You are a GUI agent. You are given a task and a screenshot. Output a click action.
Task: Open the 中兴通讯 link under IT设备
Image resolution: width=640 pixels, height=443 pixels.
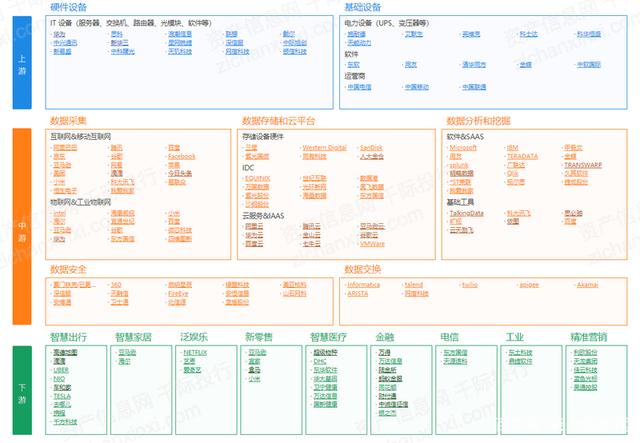[65, 42]
